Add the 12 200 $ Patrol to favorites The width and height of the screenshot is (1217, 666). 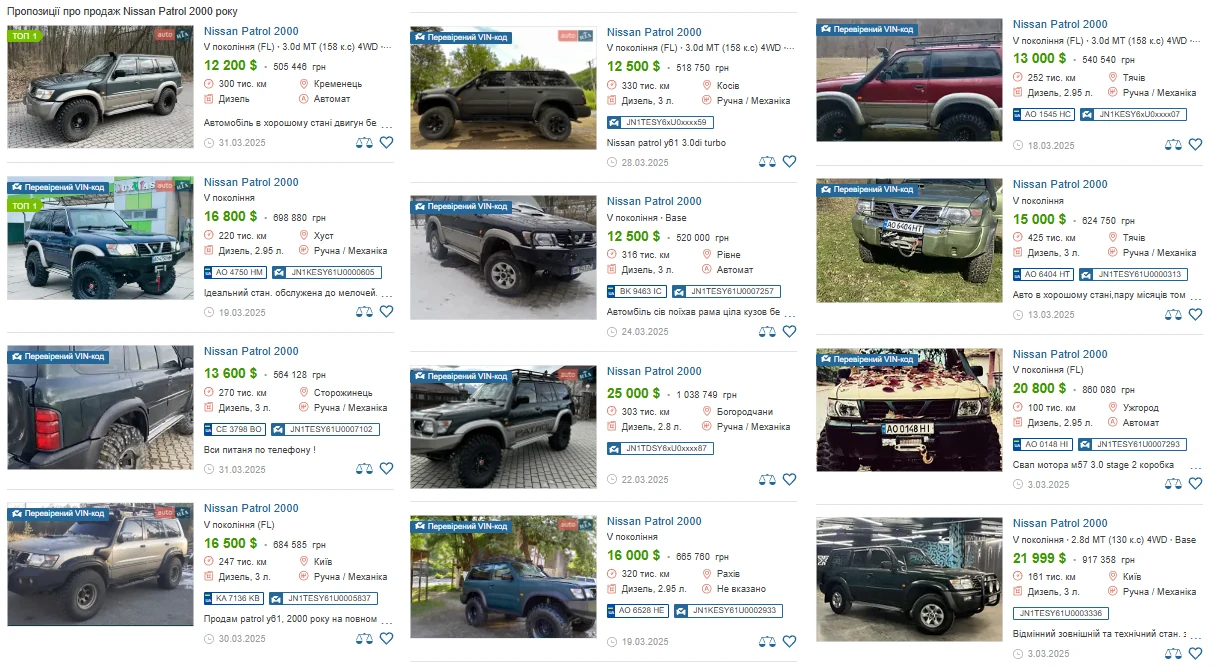pos(386,142)
